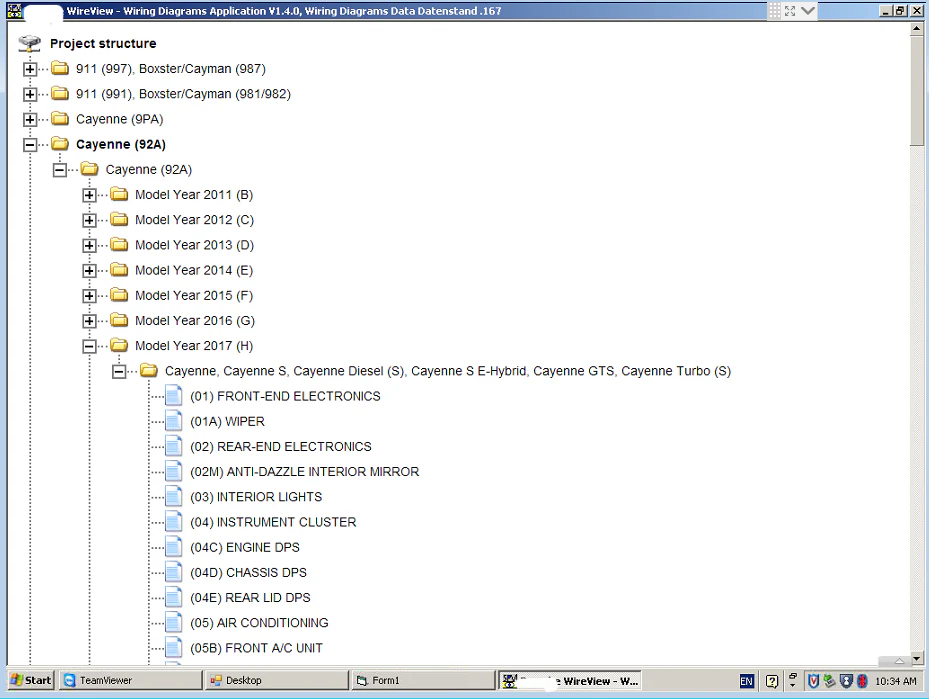Click the red system tray icon
The height and width of the screenshot is (699, 929).
(x=862, y=681)
